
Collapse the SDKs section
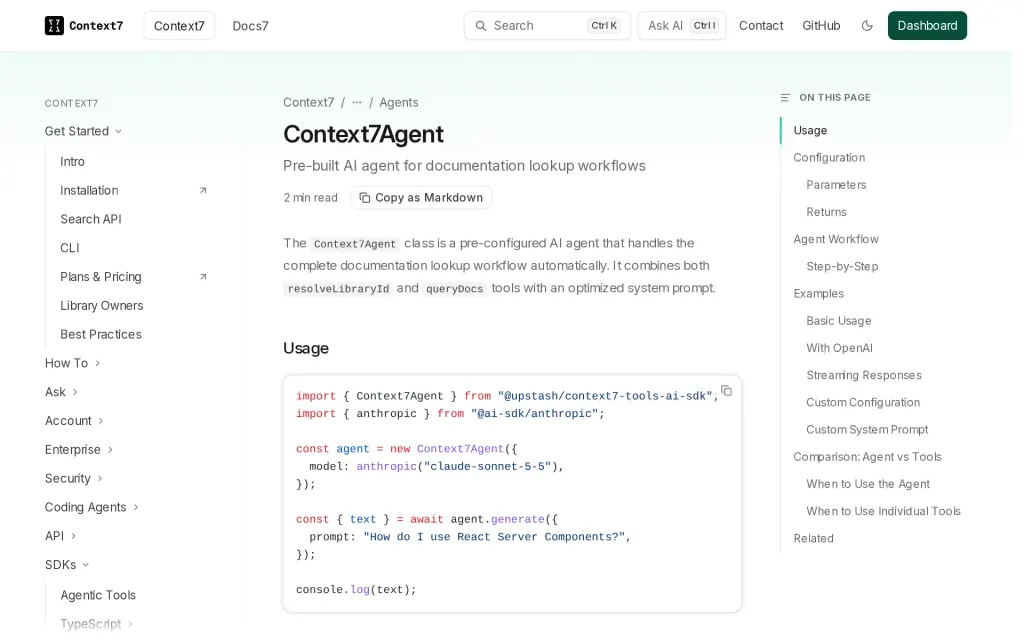click(x=67, y=564)
